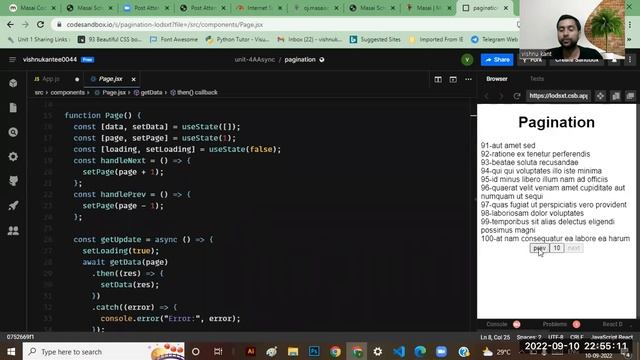Click the user avatar V icon
This screenshot has width=640, height=360.
click(x=467, y=60)
